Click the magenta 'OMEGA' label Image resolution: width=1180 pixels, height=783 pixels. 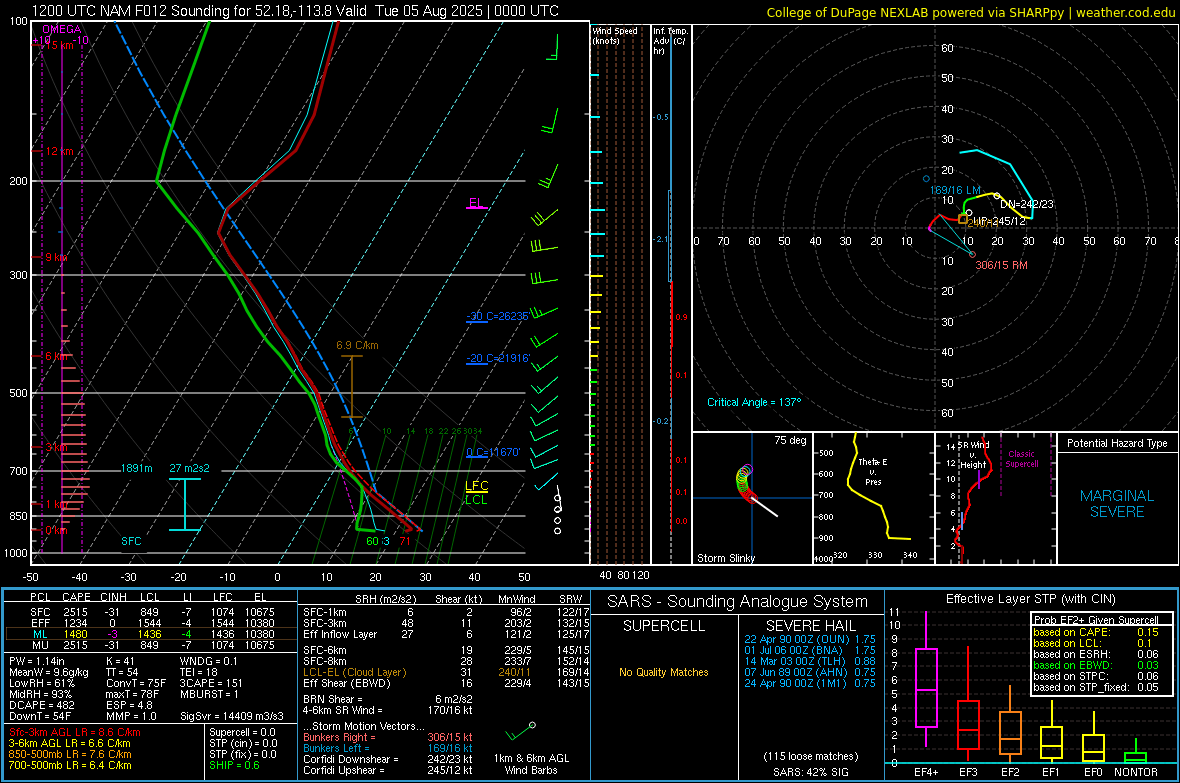click(x=62, y=29)
